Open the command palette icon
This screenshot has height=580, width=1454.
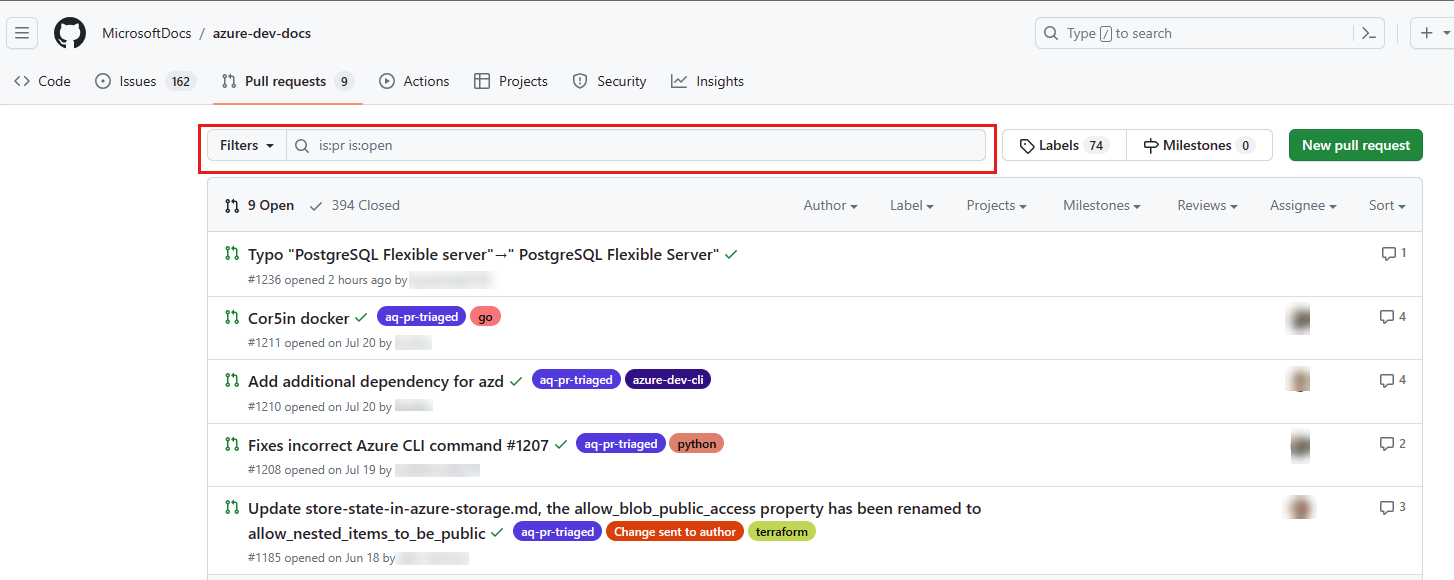(x=1369, y=33)
